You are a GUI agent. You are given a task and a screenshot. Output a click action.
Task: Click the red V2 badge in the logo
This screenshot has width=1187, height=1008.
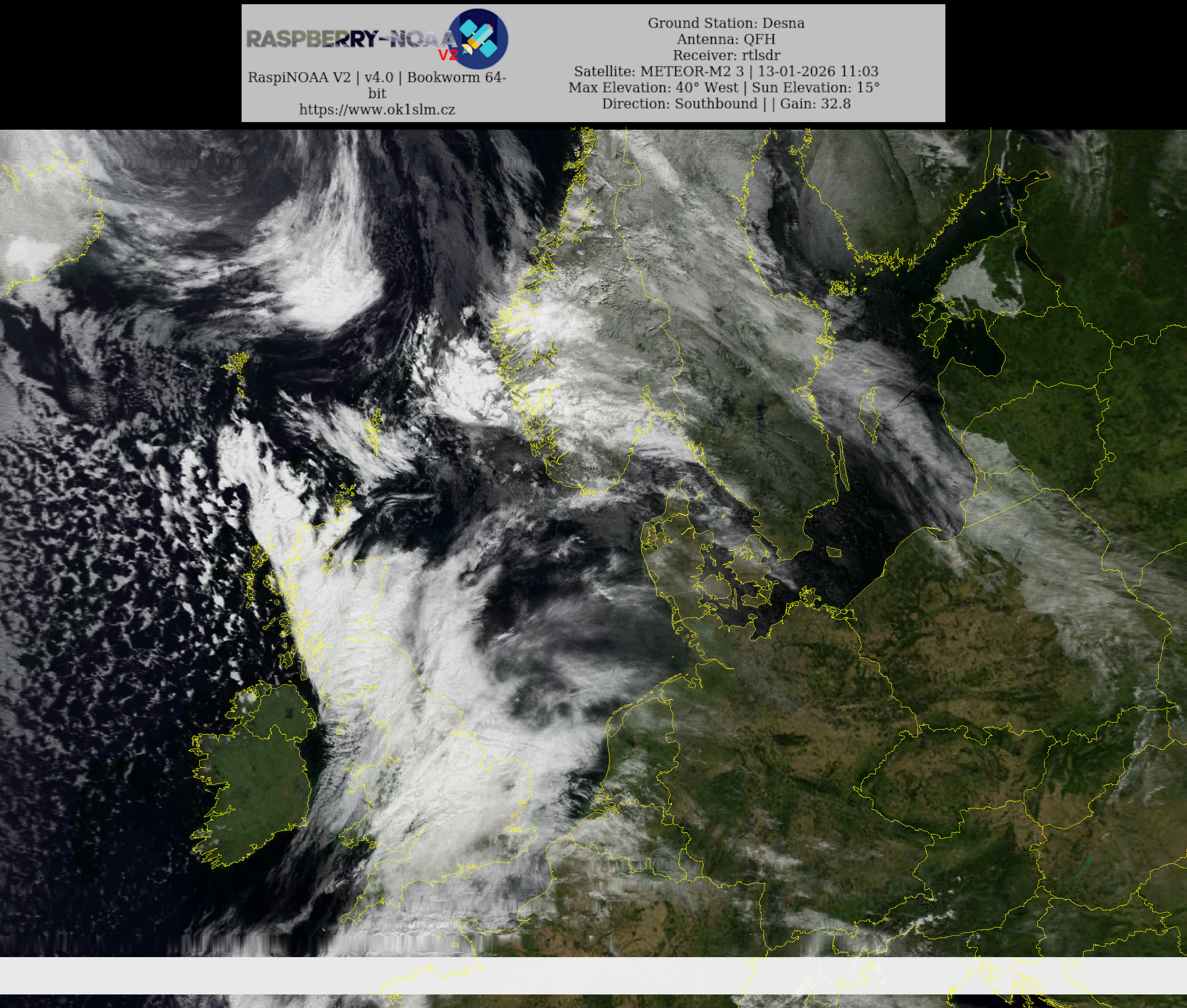[x=448, y=55]
